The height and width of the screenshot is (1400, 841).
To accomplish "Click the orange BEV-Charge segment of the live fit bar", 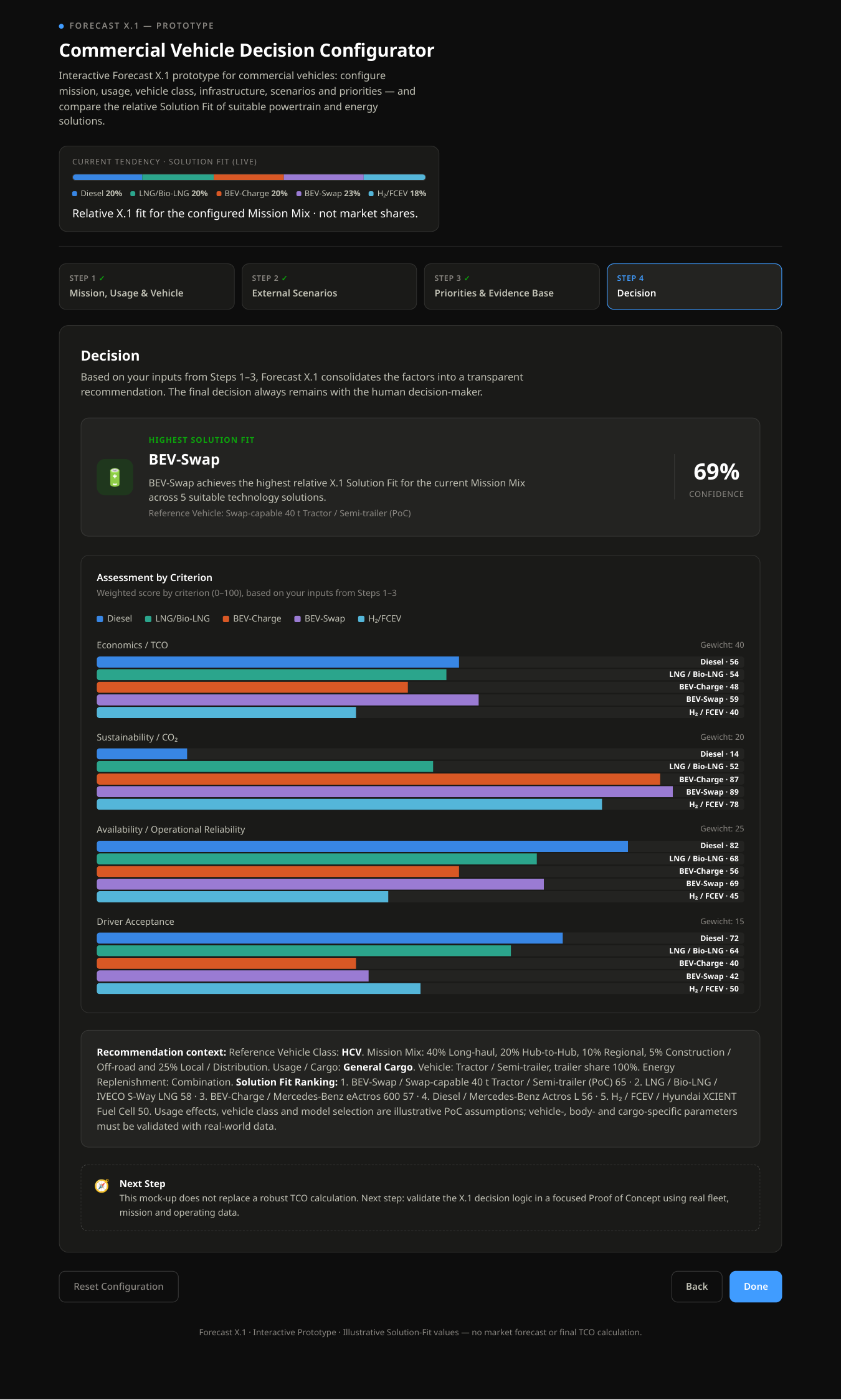I will click(x=249, y=177).
